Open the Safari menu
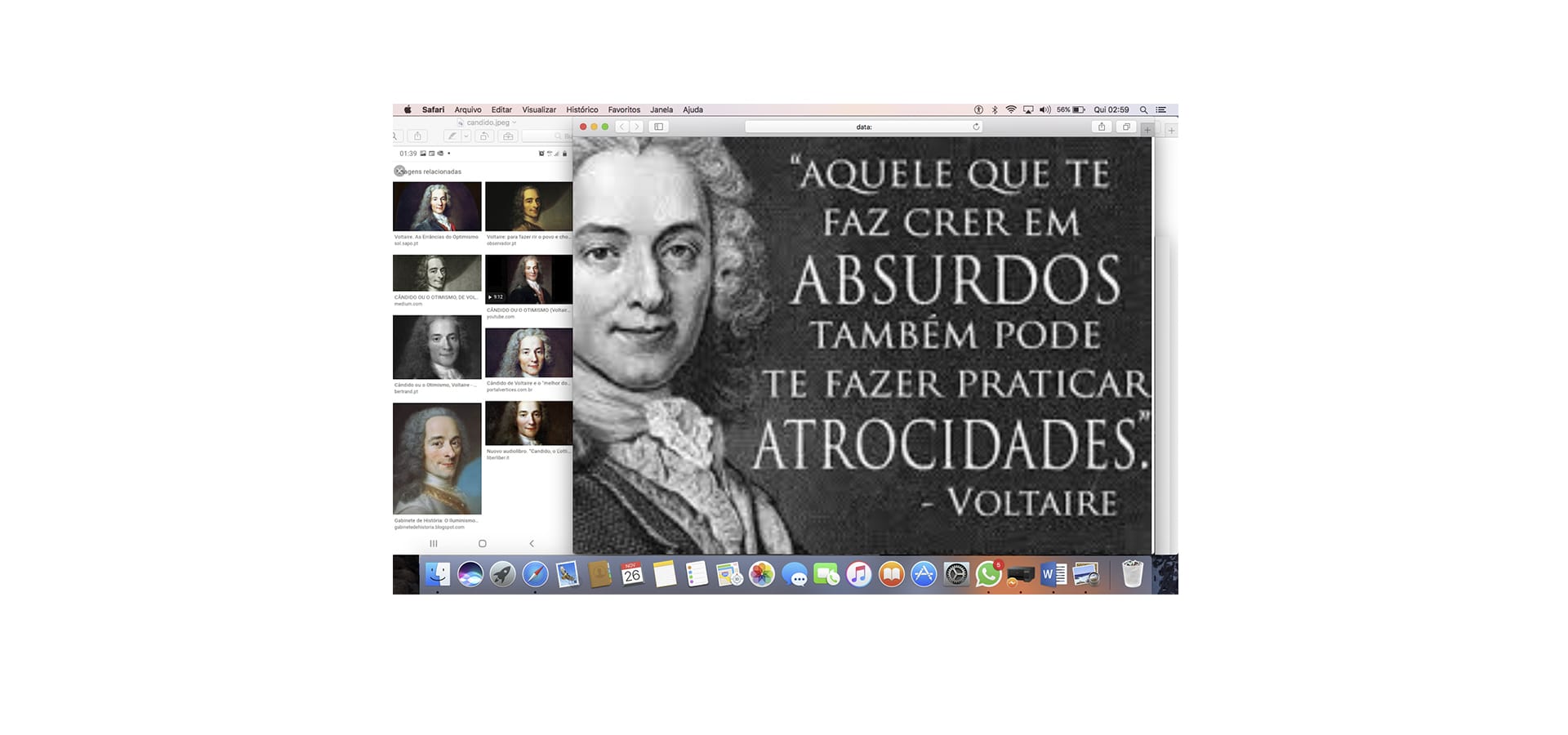This screenshot has height=735, width=1568. point(433,109)
